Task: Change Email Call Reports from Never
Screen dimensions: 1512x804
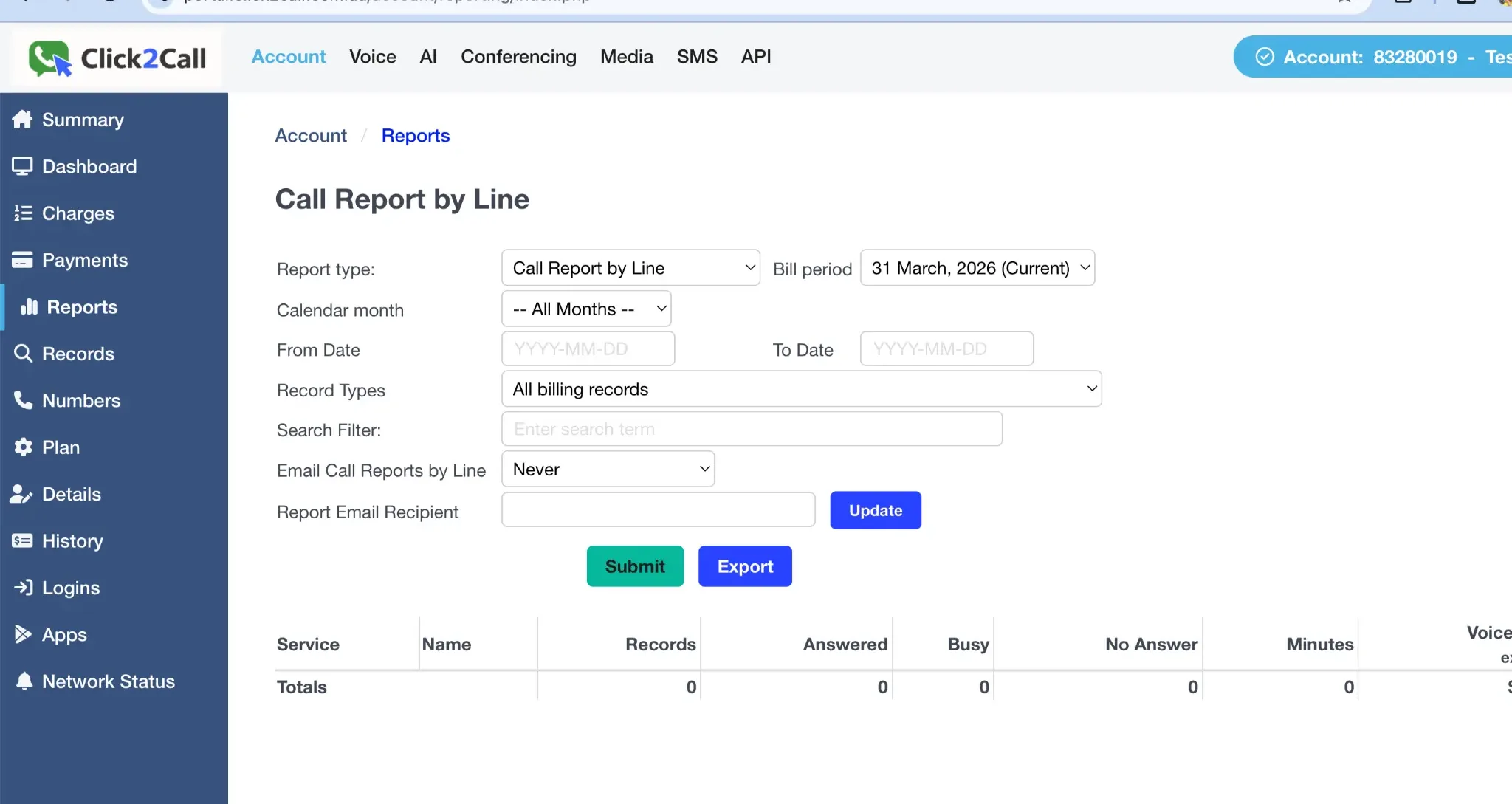Action: 607,469
